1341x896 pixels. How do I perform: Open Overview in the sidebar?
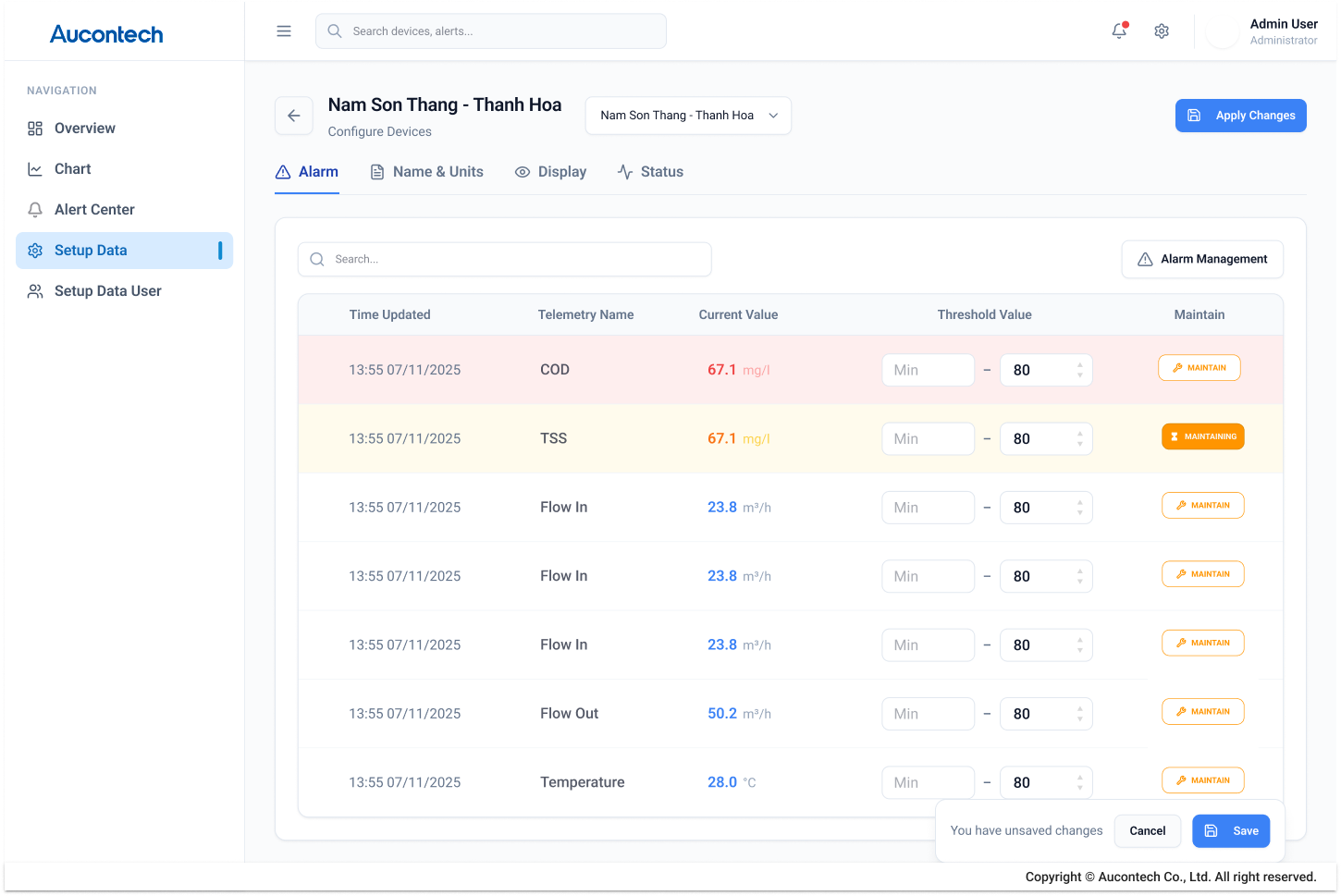[x=85, y=129]
